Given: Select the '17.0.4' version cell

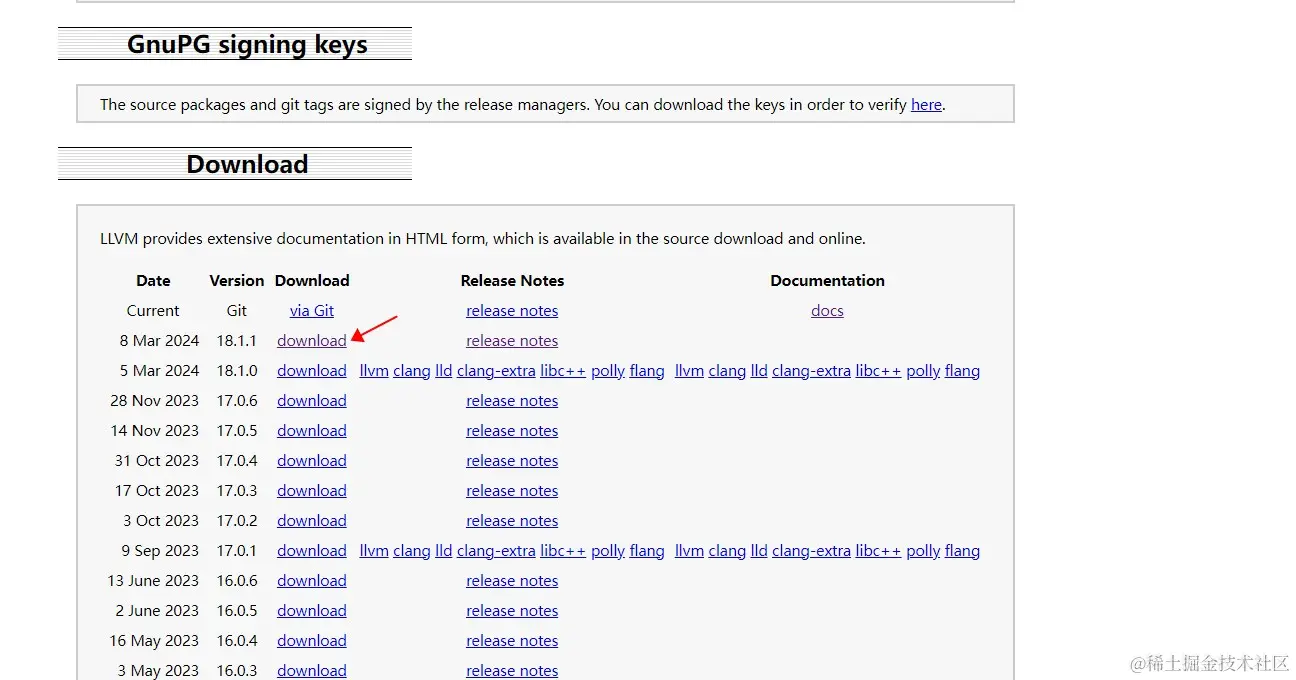Looking at the screenshot, I should click(237, 461).
